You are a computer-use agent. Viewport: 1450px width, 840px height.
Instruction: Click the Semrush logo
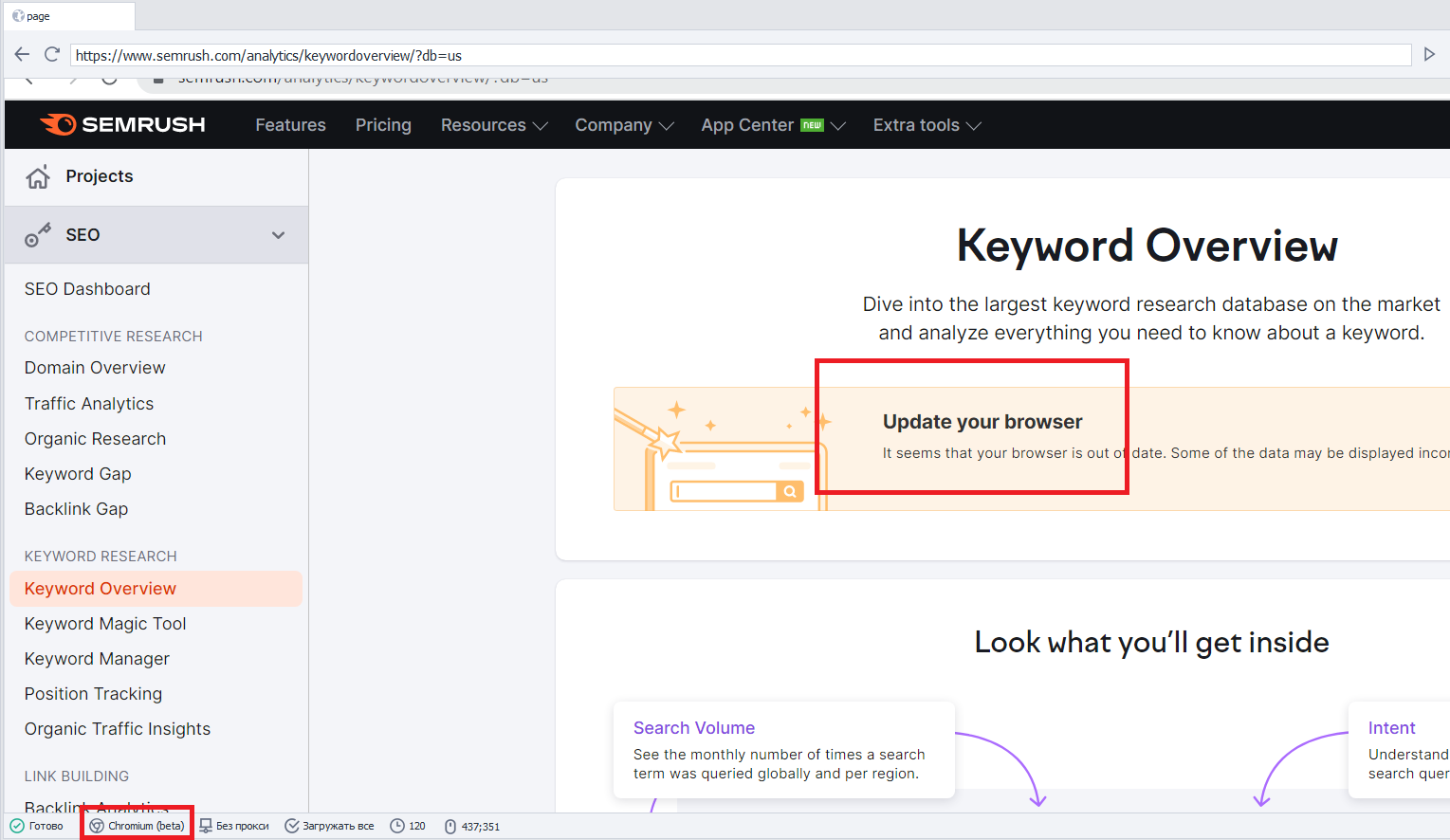point(122,124)
